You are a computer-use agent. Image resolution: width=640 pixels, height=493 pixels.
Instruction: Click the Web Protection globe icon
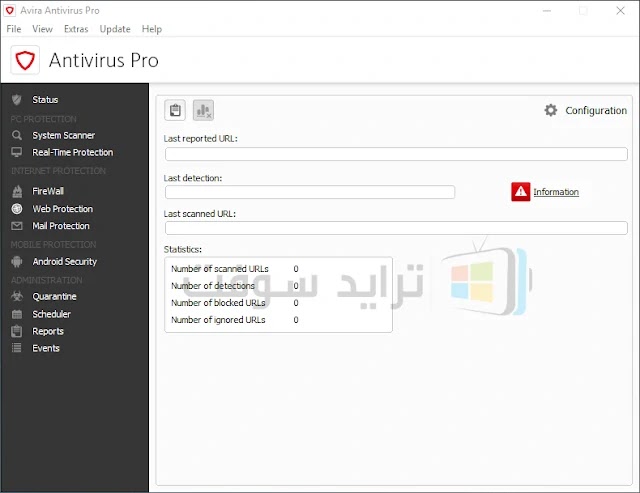tap(17, 209)
